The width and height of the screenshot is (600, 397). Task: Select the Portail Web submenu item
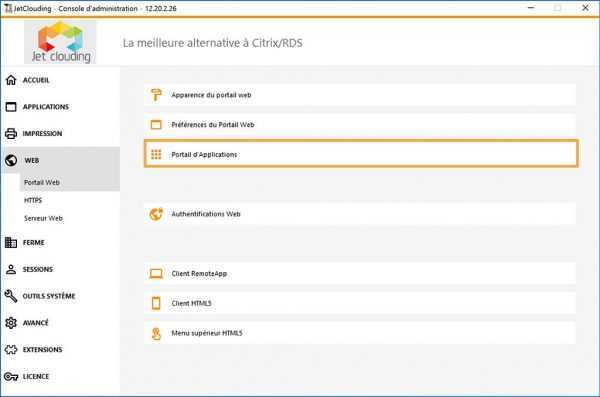[70, 182]
